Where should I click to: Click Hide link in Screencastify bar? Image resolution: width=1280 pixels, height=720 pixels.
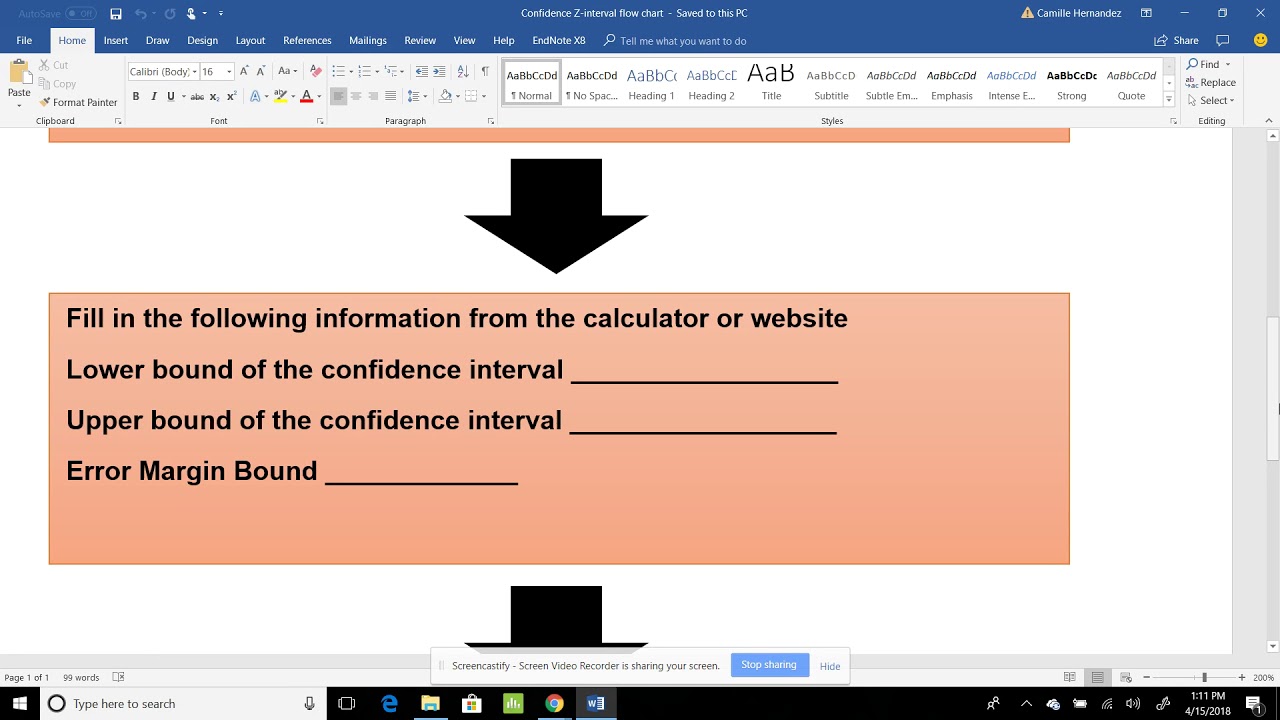click(830, 666)
